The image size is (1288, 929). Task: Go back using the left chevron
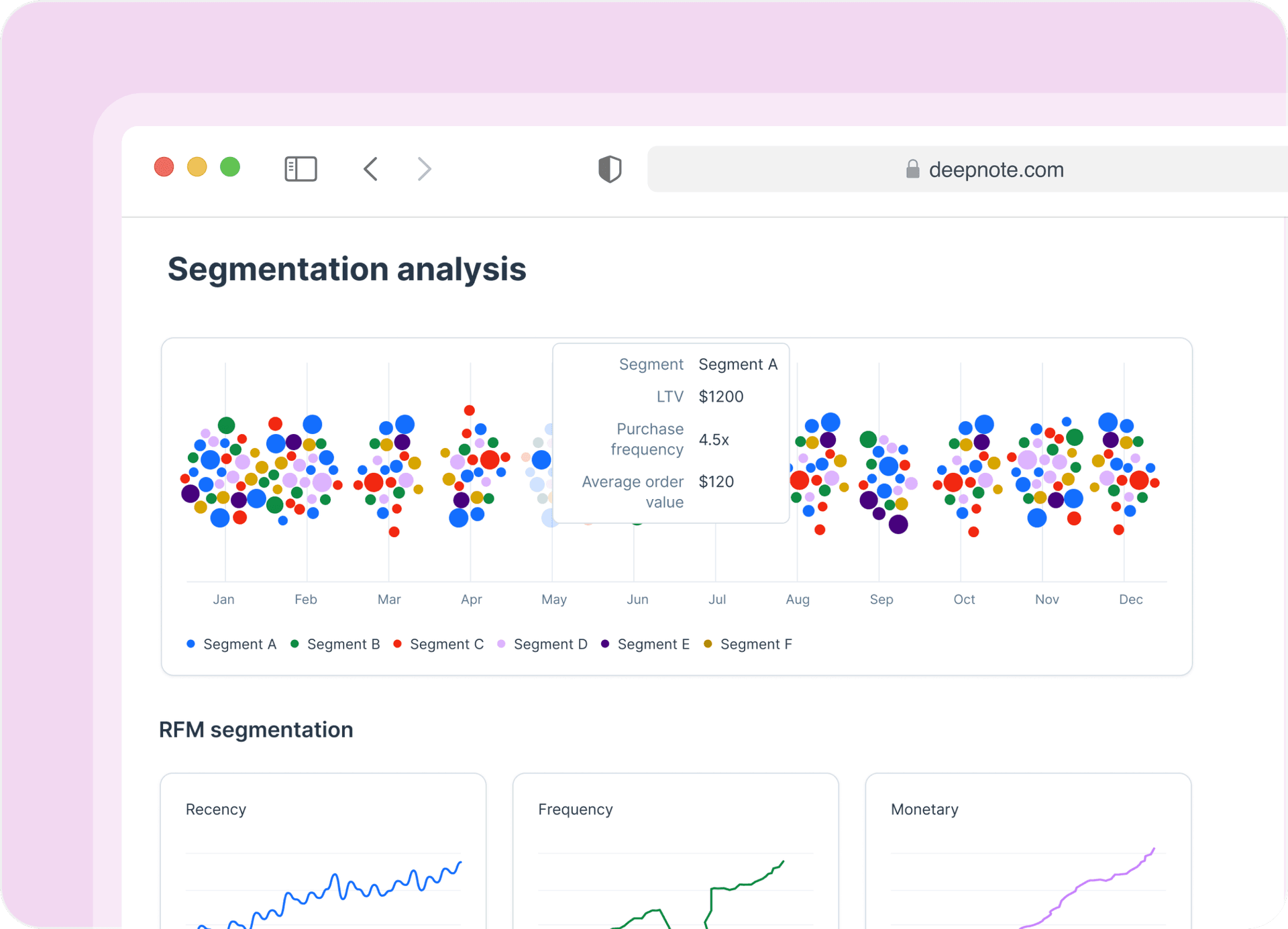click(371, 168)
